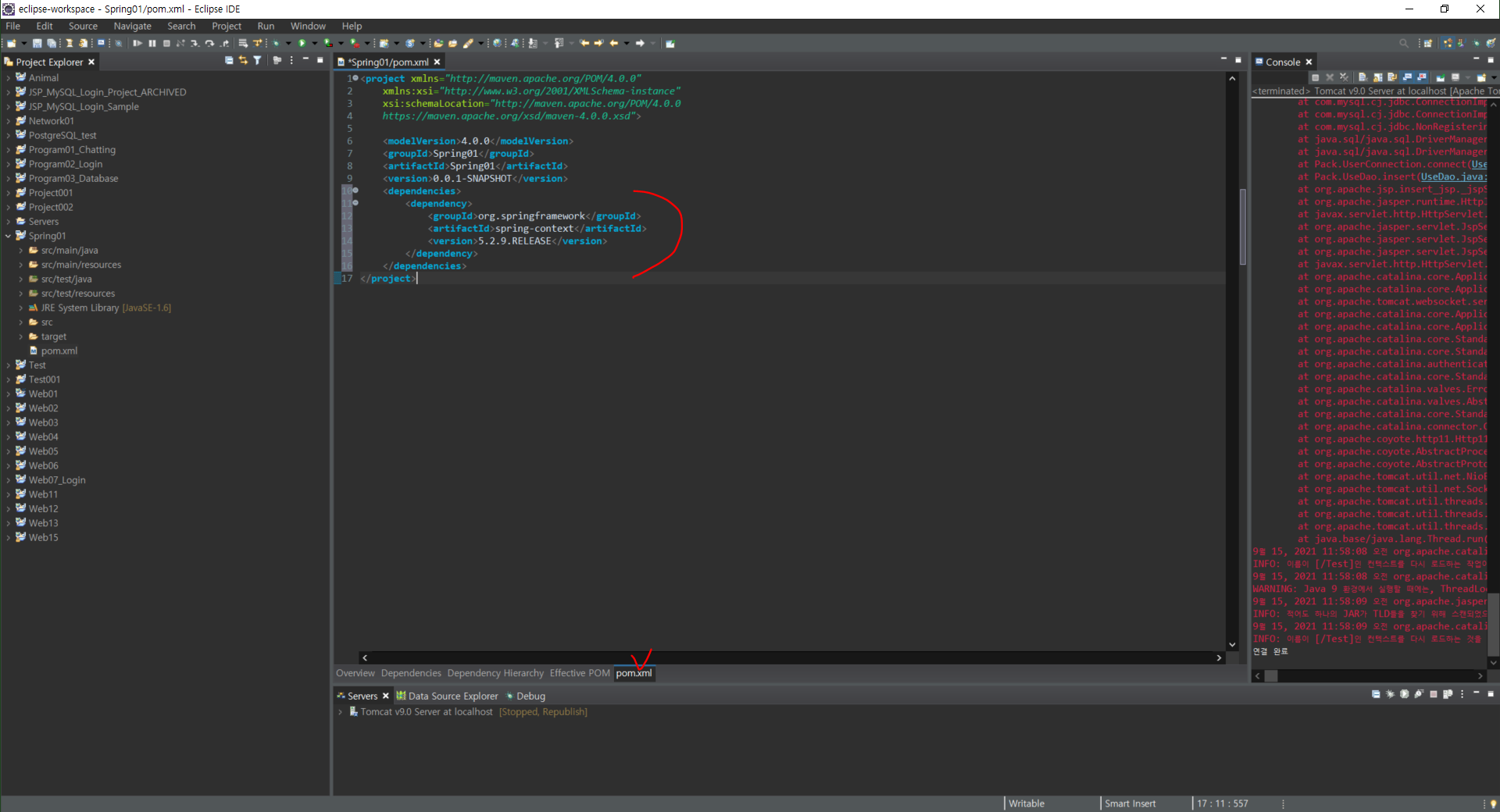The height and width of the screenshot is (812, 1500).
Task: Click the editor vertical scrollbar thumb
Action: (x=1243, y=226)
